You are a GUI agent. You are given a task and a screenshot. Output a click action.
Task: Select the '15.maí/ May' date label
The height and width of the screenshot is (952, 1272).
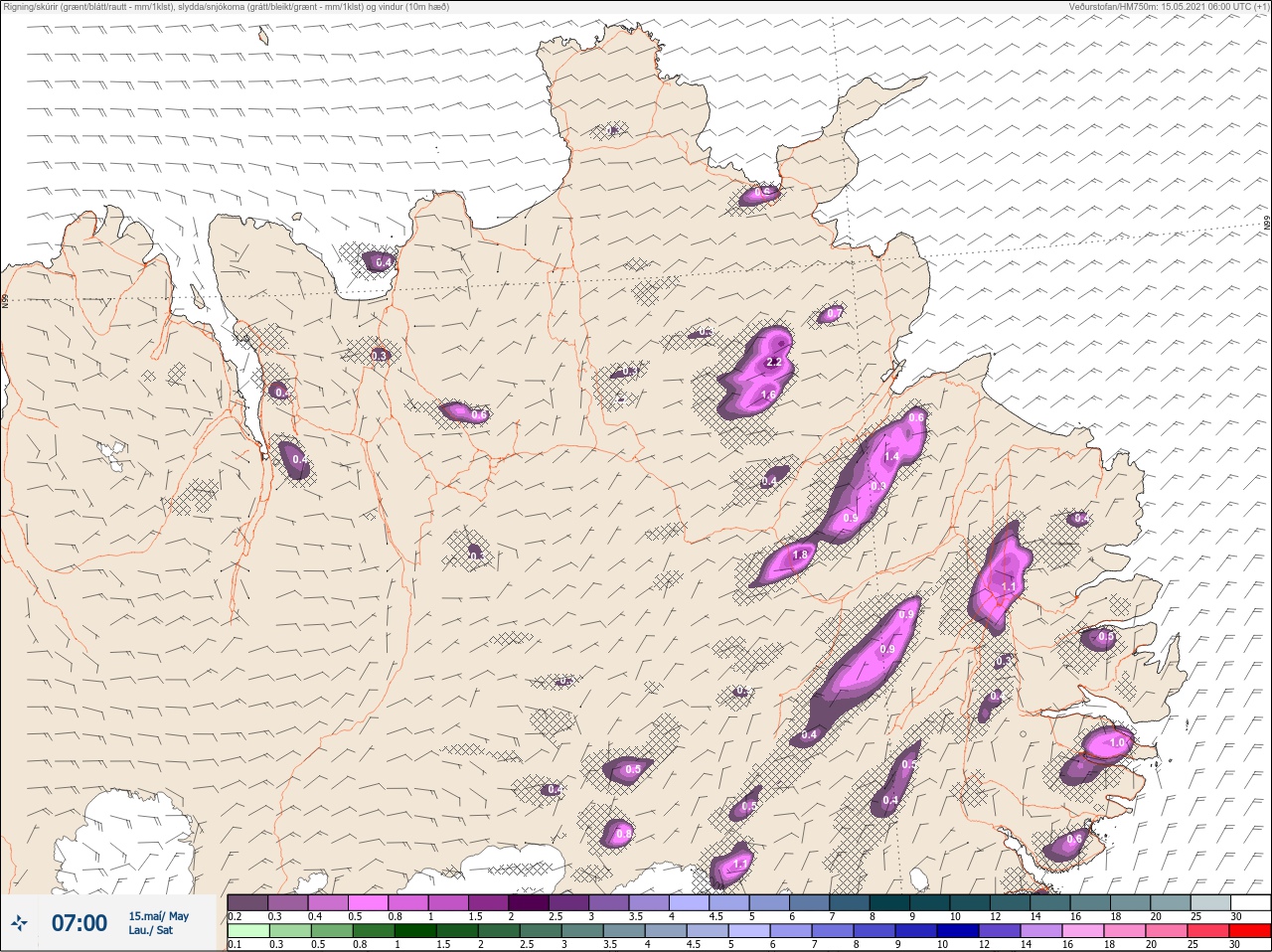158,916
